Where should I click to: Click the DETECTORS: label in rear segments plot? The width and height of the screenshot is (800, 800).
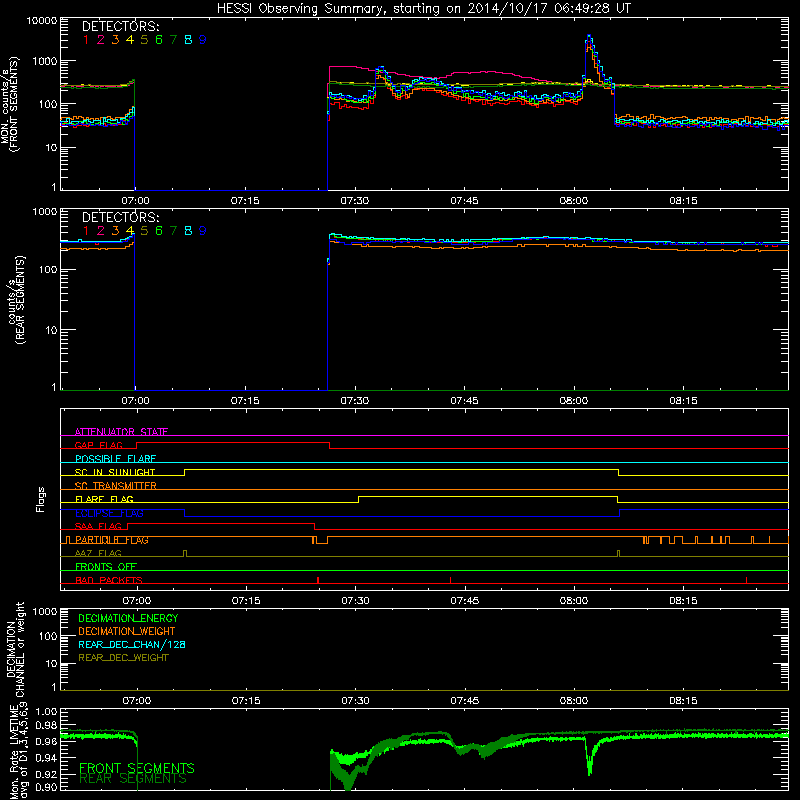[121, 217]
